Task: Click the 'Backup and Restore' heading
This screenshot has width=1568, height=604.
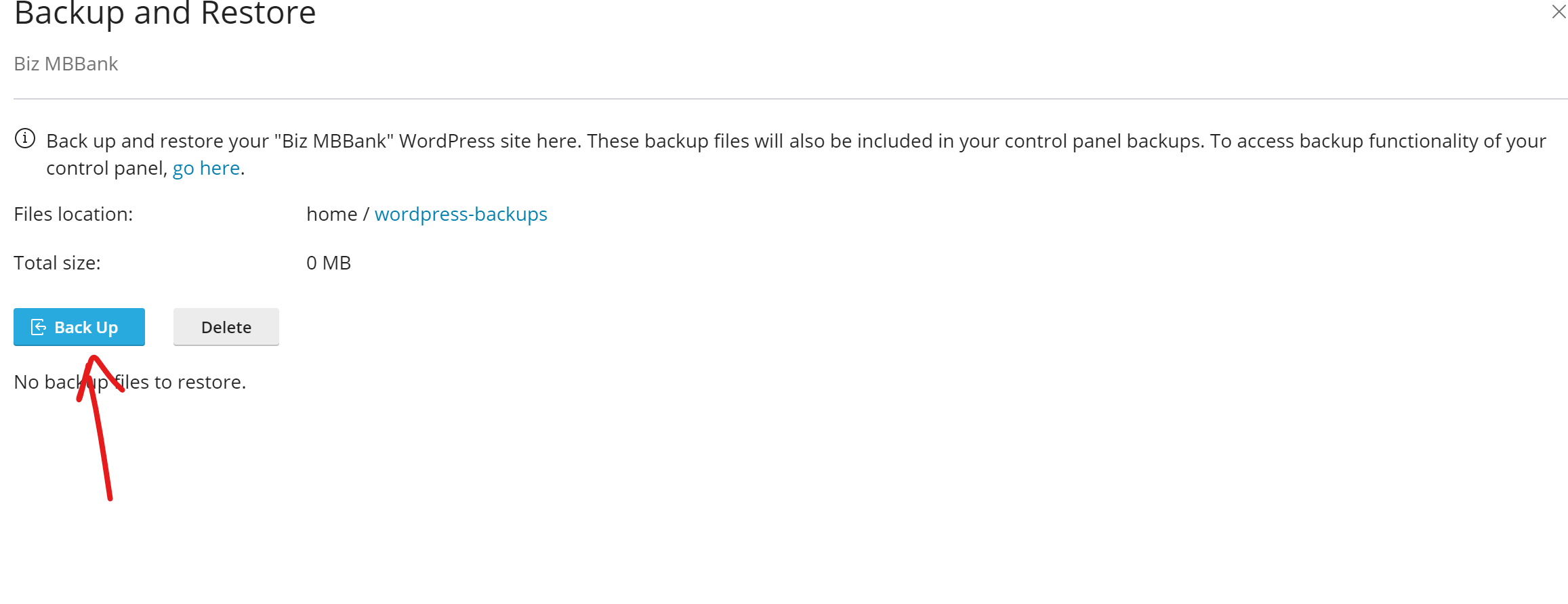Action: (x=165, y=14)
